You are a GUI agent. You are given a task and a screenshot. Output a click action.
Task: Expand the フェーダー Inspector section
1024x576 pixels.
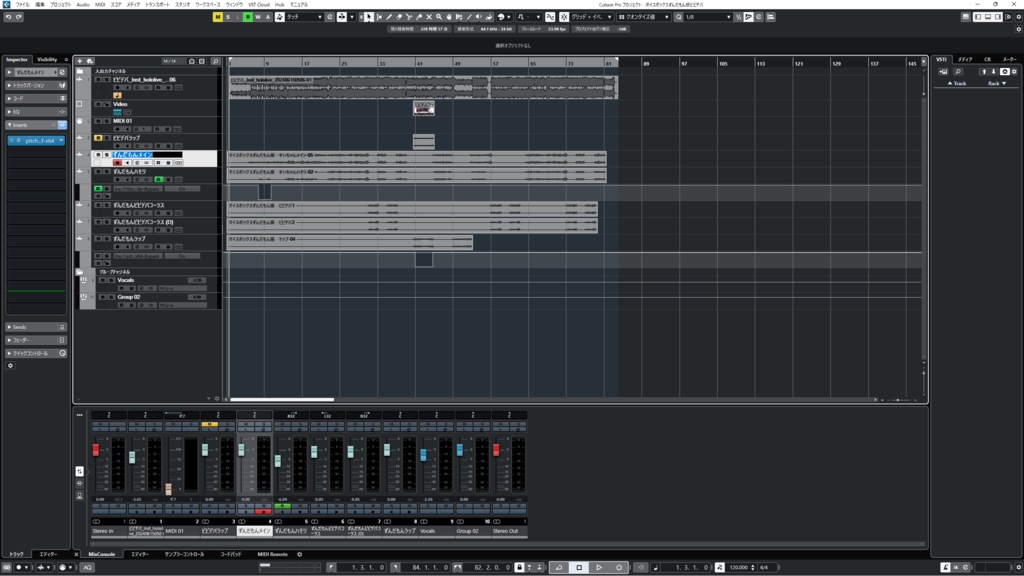36,340
